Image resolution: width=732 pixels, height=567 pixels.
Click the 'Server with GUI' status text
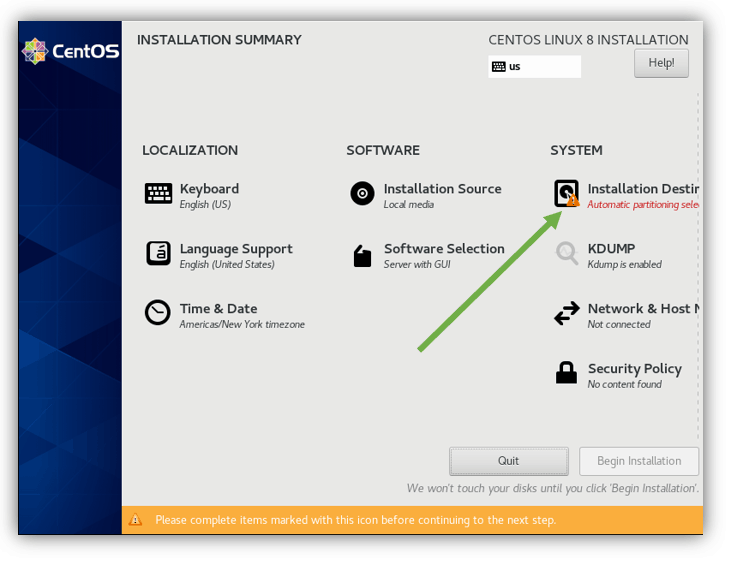(417, 265)
